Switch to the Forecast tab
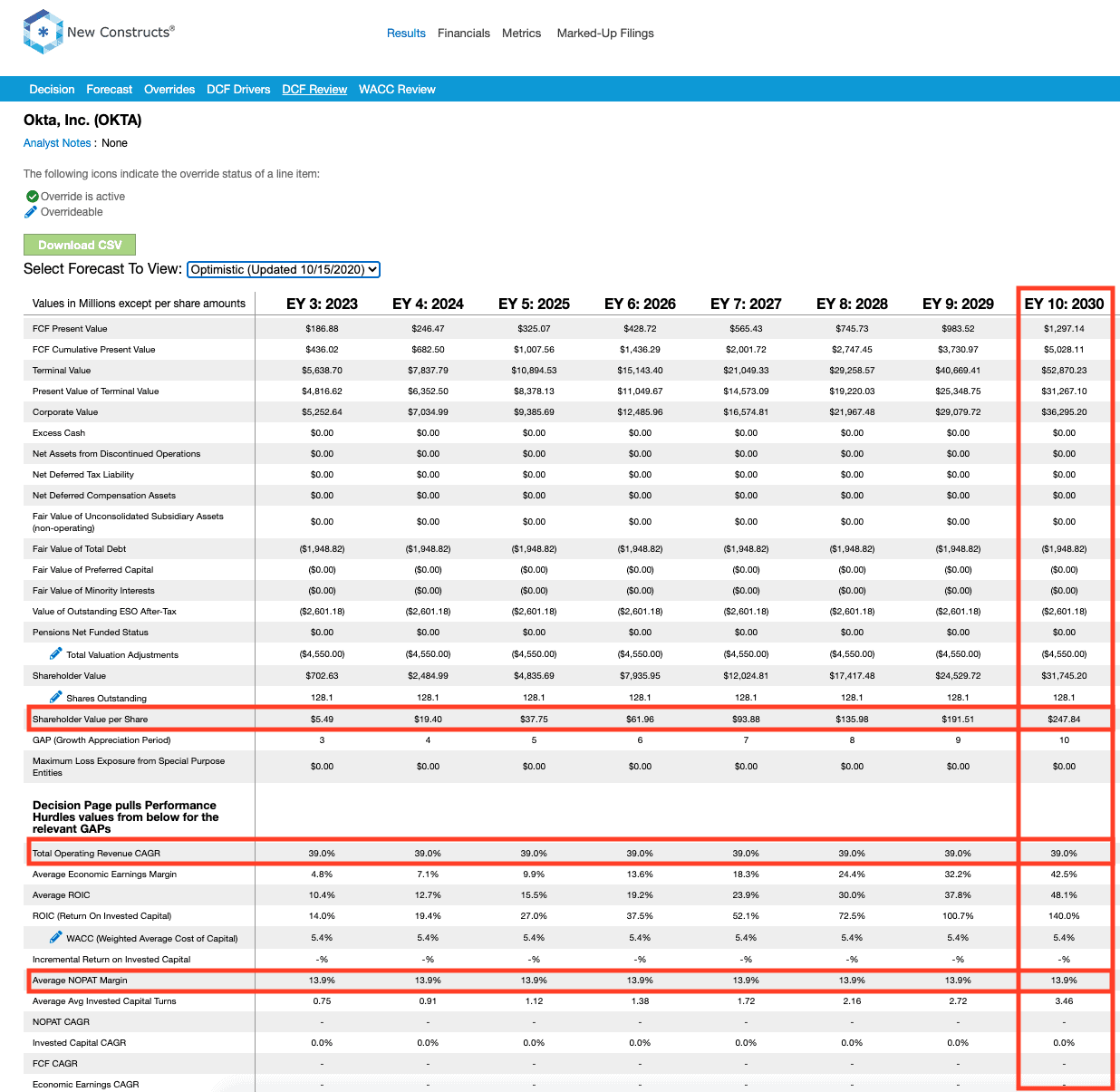Screen dimensions: 1120x1092 [110, 90]
